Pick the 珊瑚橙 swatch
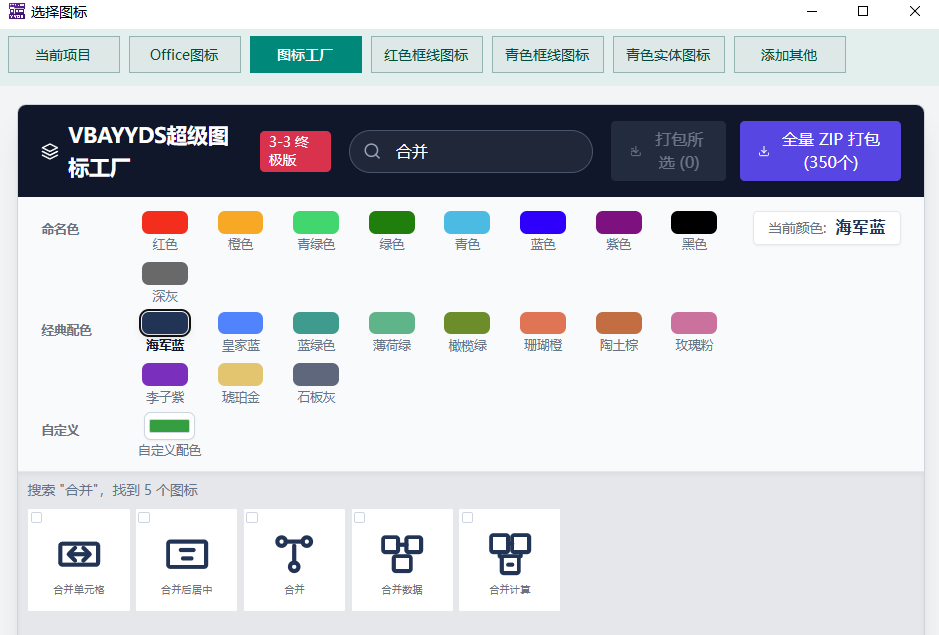939x635 pixels. (x=543, y=323)
